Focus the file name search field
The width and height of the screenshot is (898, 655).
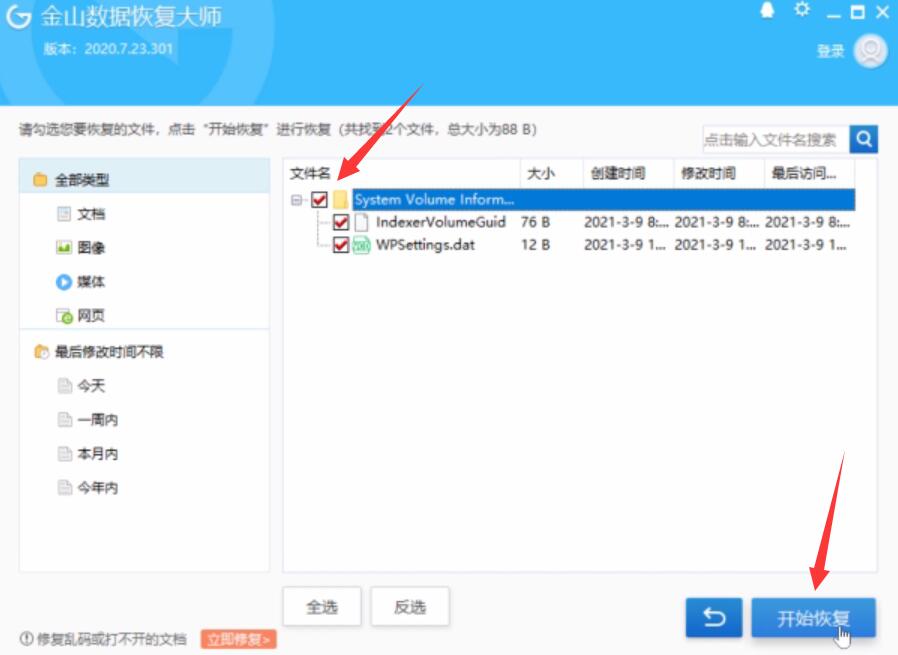point(776,139)
